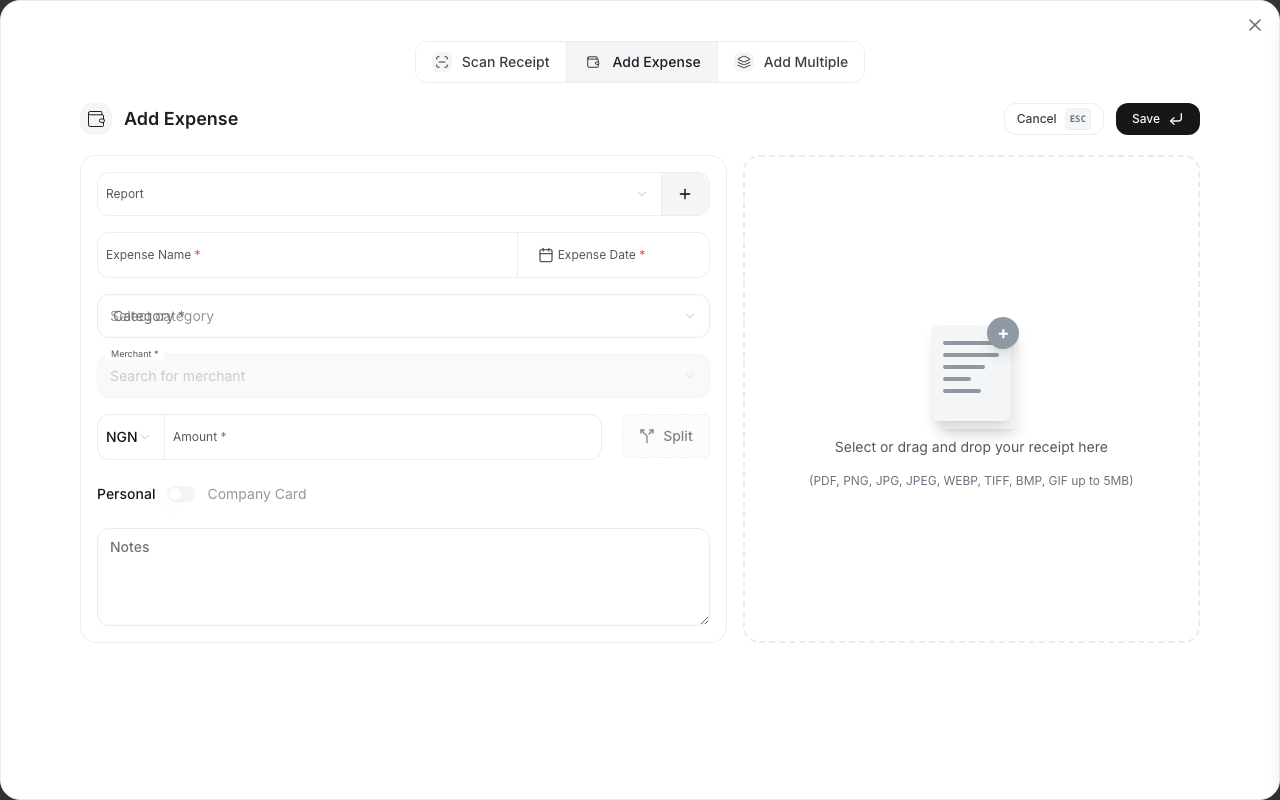1280x800 pixels.
Task: Switch to the Add Multiple tab
Action: click(791, 62)
